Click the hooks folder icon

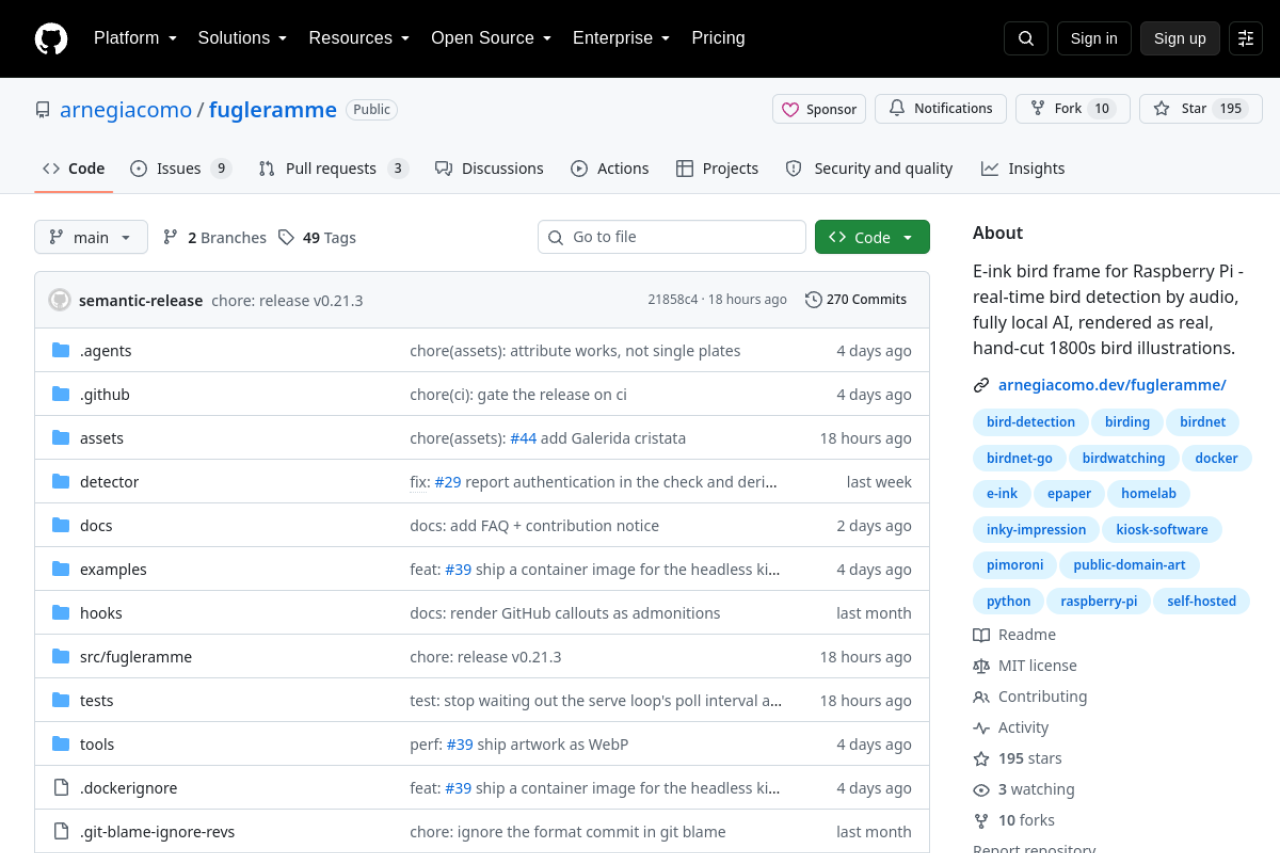61,613
